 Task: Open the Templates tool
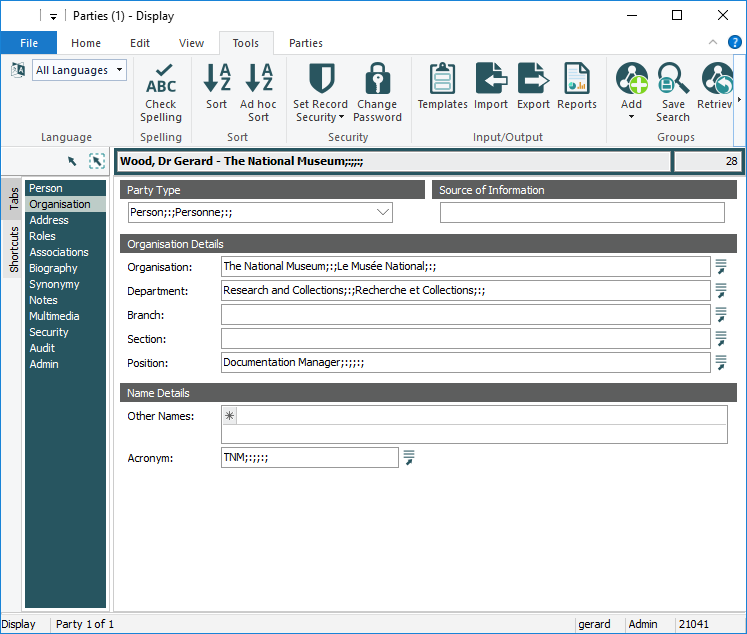[x=442, y=80]
